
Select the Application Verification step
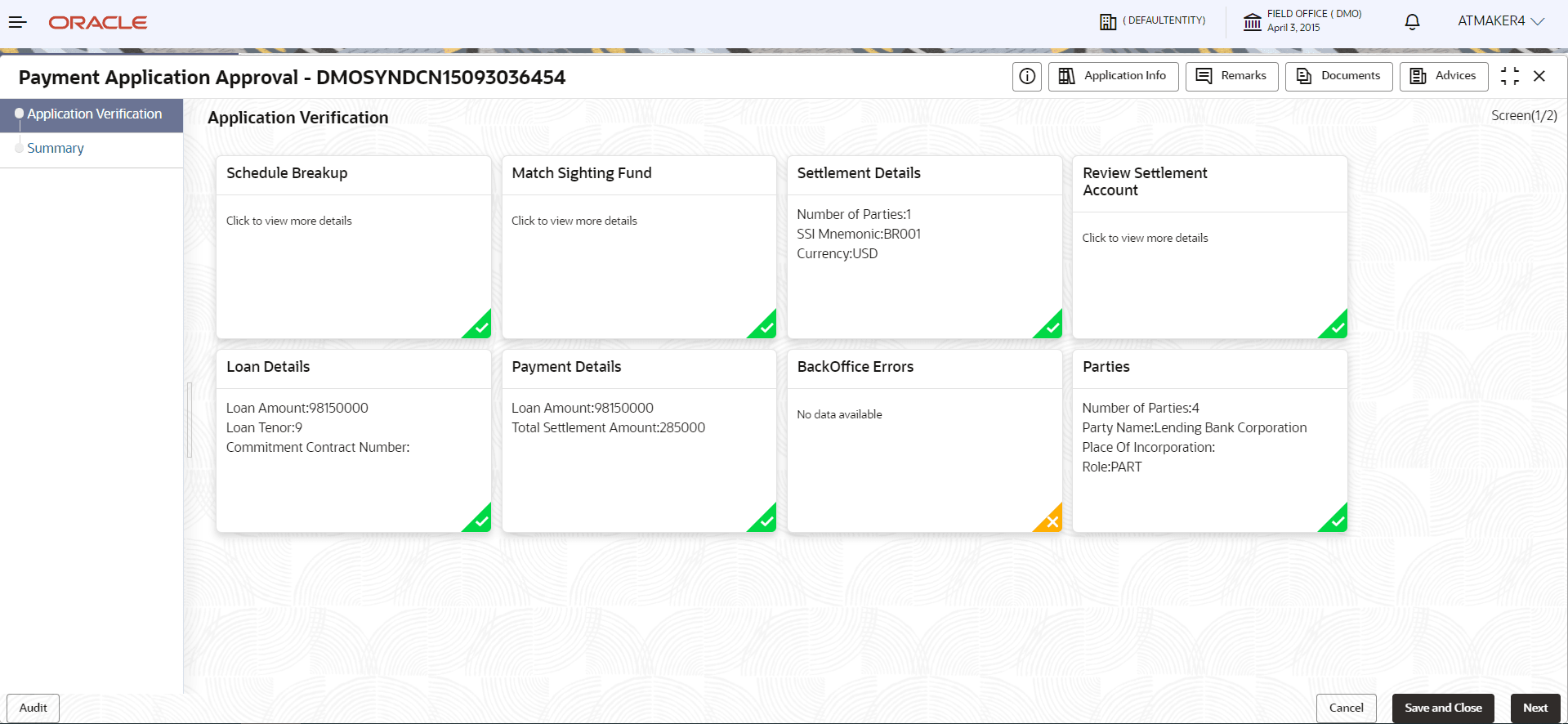coord(92,114)
